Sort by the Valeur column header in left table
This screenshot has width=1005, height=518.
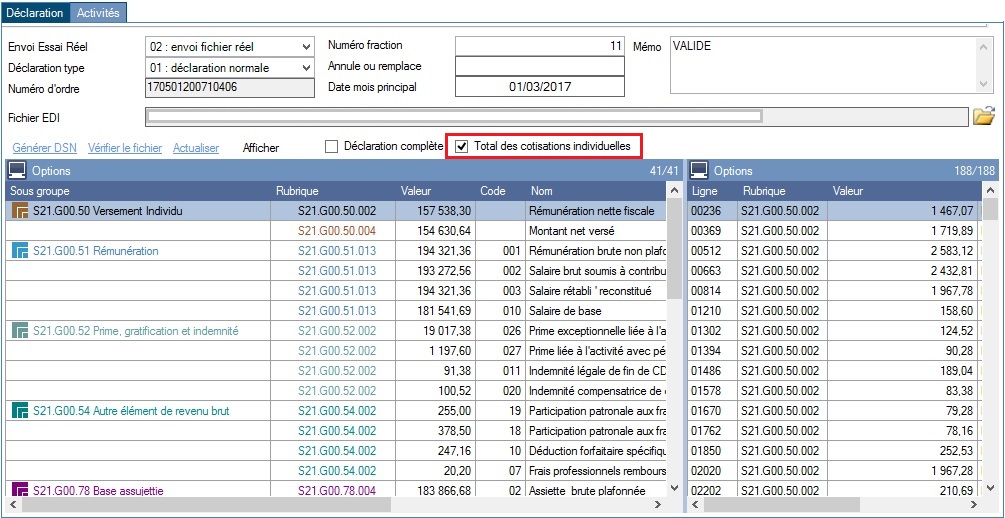tap(416, 191)
